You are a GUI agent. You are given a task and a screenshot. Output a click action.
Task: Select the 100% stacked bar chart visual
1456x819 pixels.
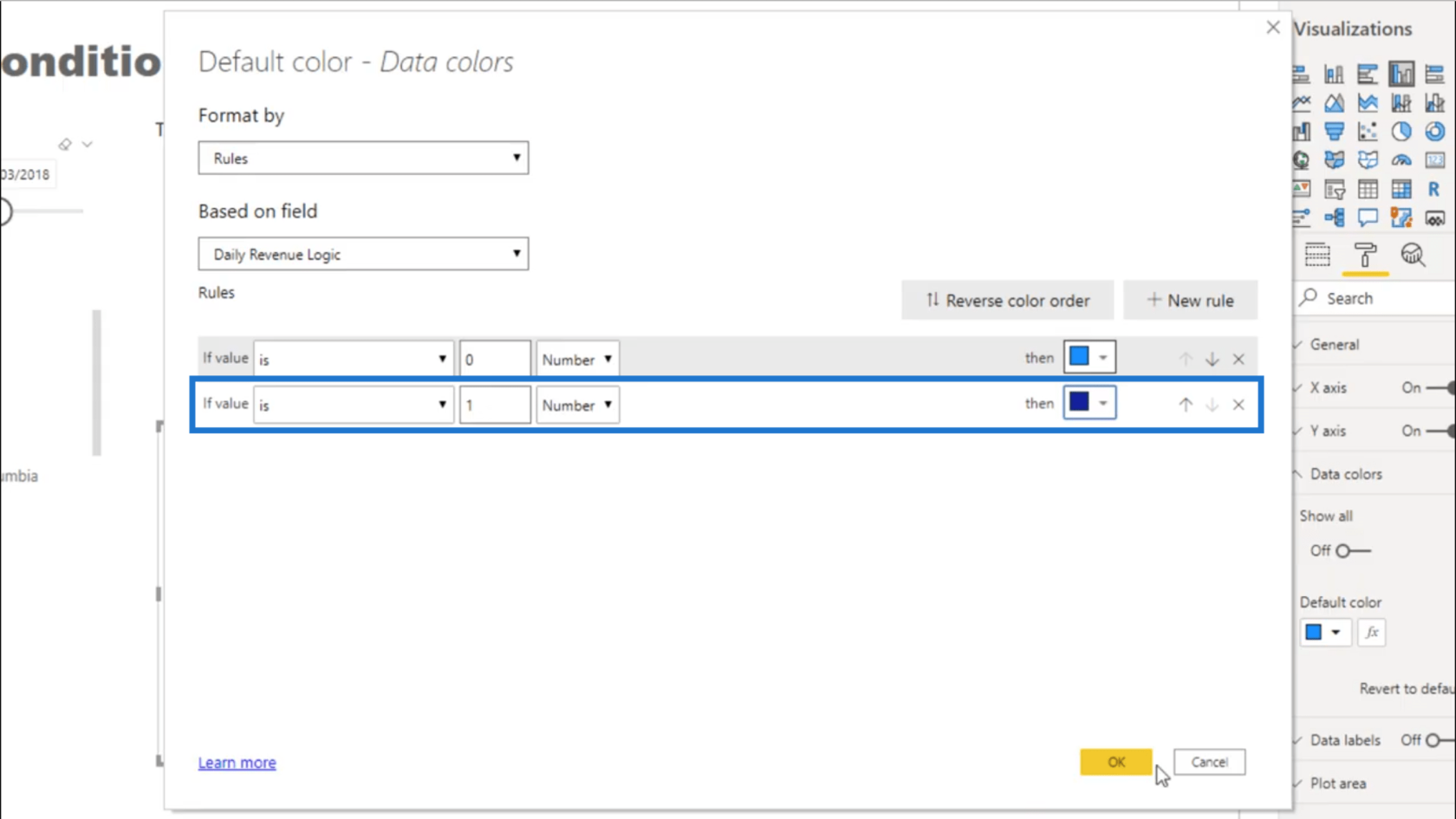[1435, 75]
